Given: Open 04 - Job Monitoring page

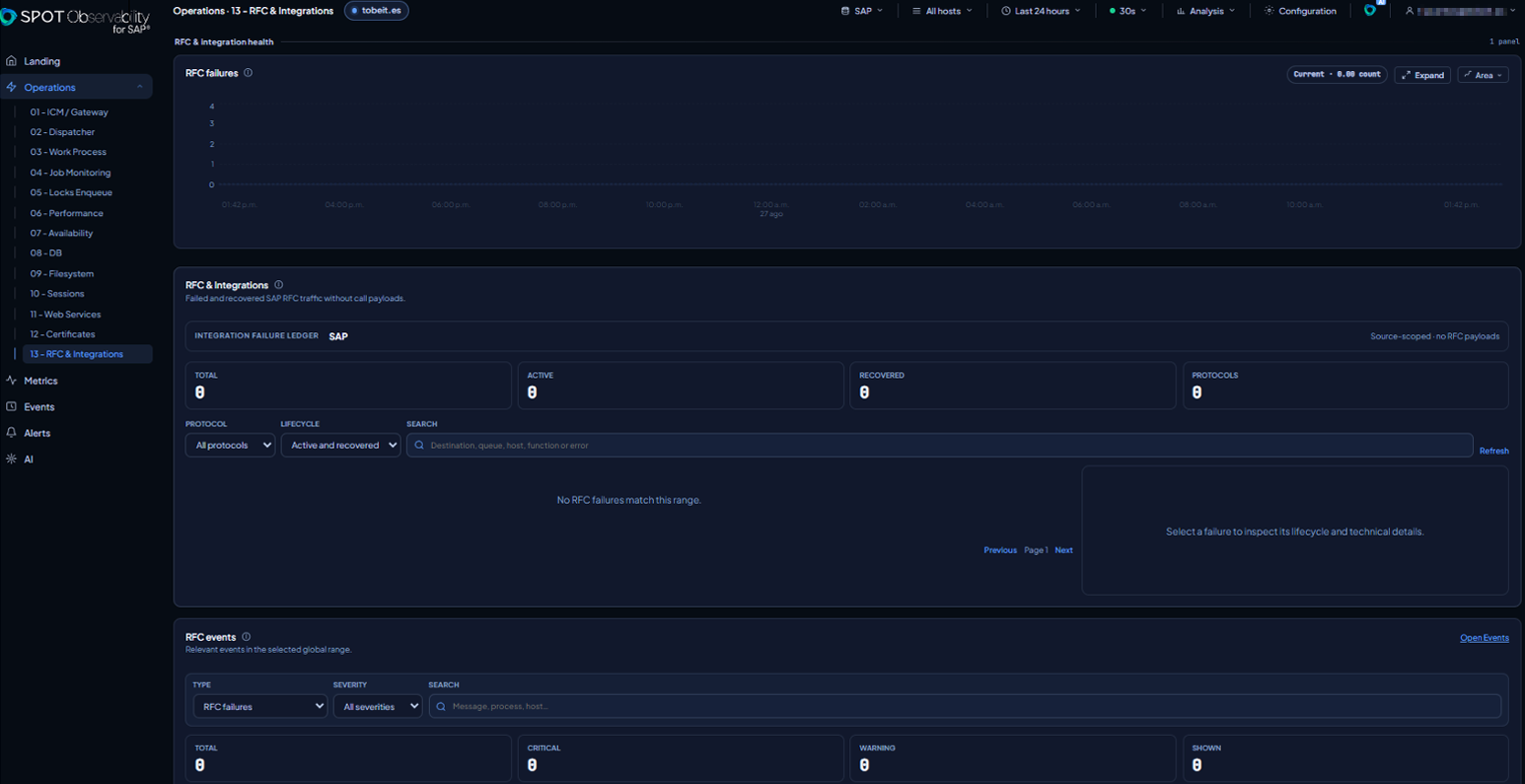Looking at the screenshot, I should 70,173.
